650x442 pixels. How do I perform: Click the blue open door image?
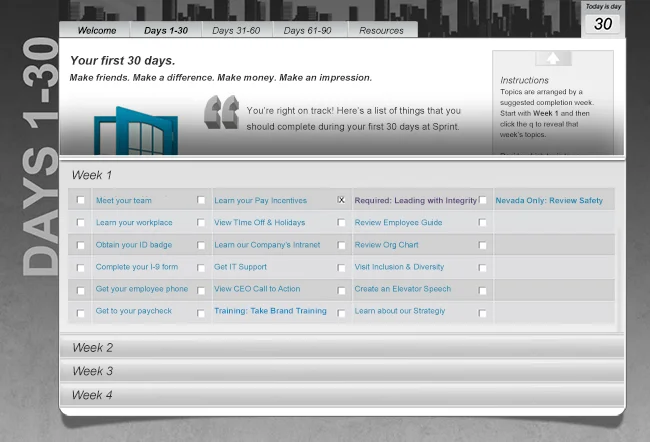click(136, 131)
